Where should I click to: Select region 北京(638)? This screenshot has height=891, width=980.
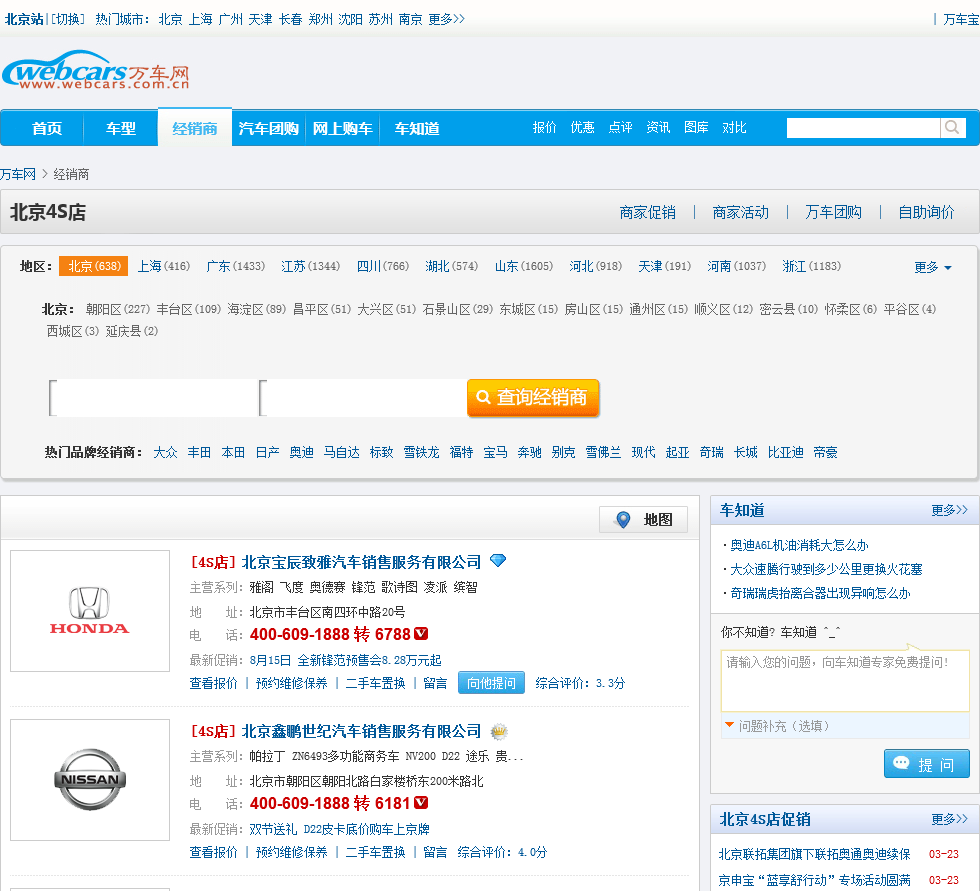94,266
